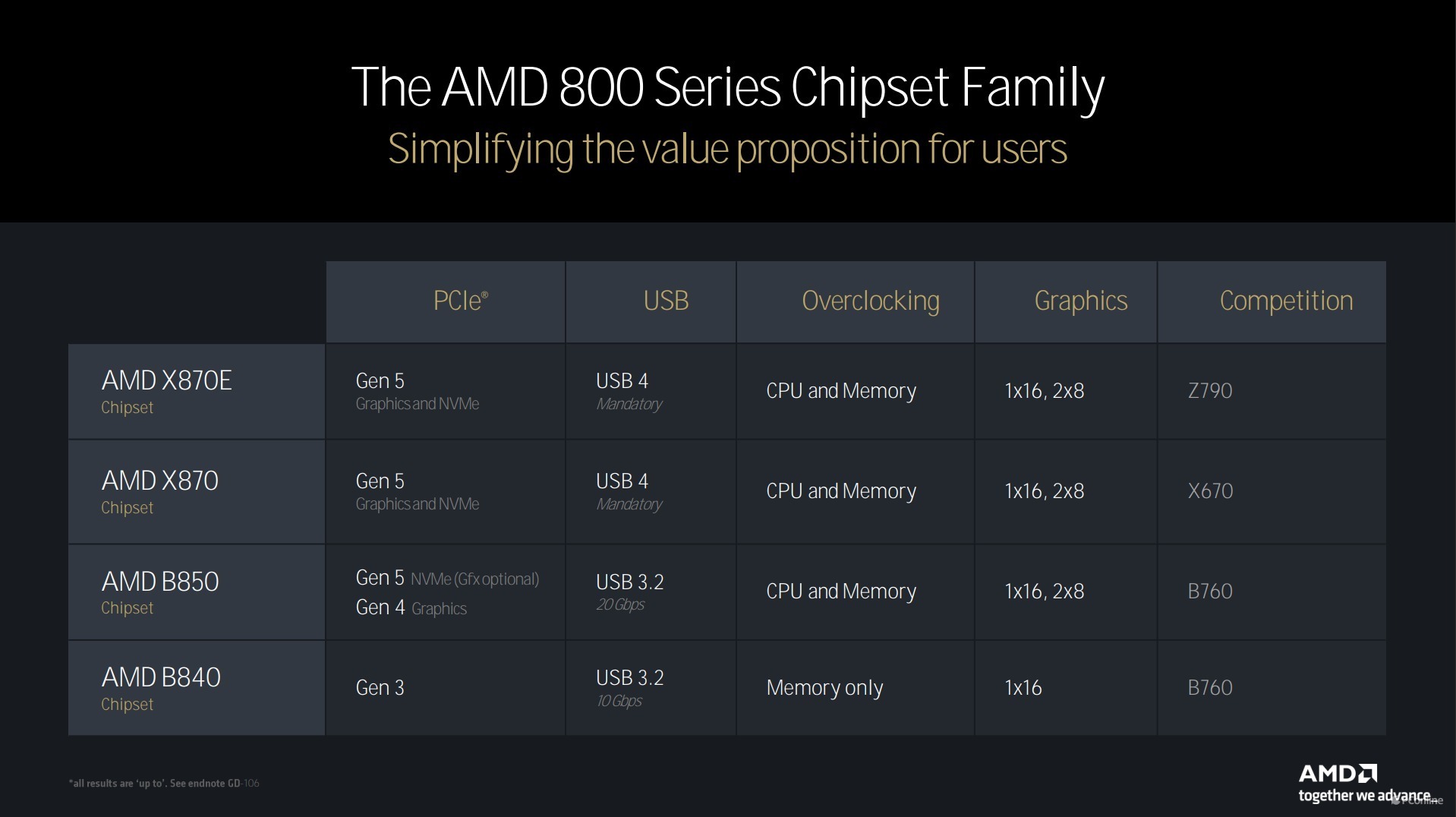Select the Memory only overclocking cell
The height and width of the screenshot is (817, 1456).
click(x=824, y=688)
